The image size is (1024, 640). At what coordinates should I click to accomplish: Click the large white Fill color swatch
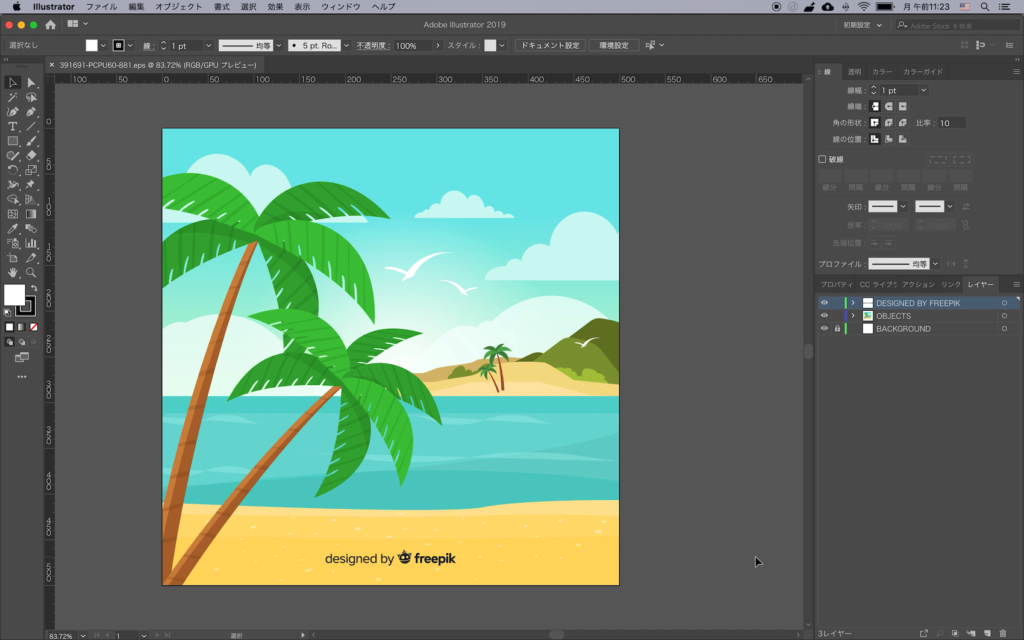tap(14, 295)
